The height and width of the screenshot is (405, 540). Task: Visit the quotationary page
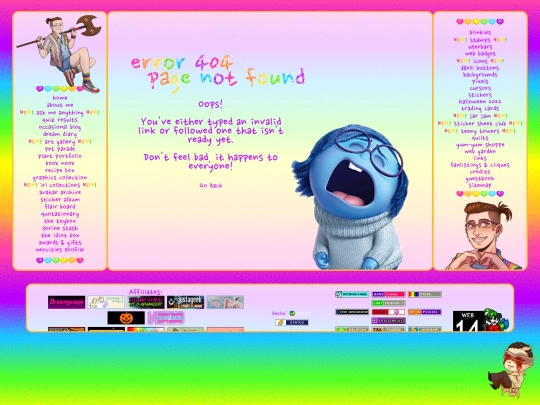tap(60, 214)
